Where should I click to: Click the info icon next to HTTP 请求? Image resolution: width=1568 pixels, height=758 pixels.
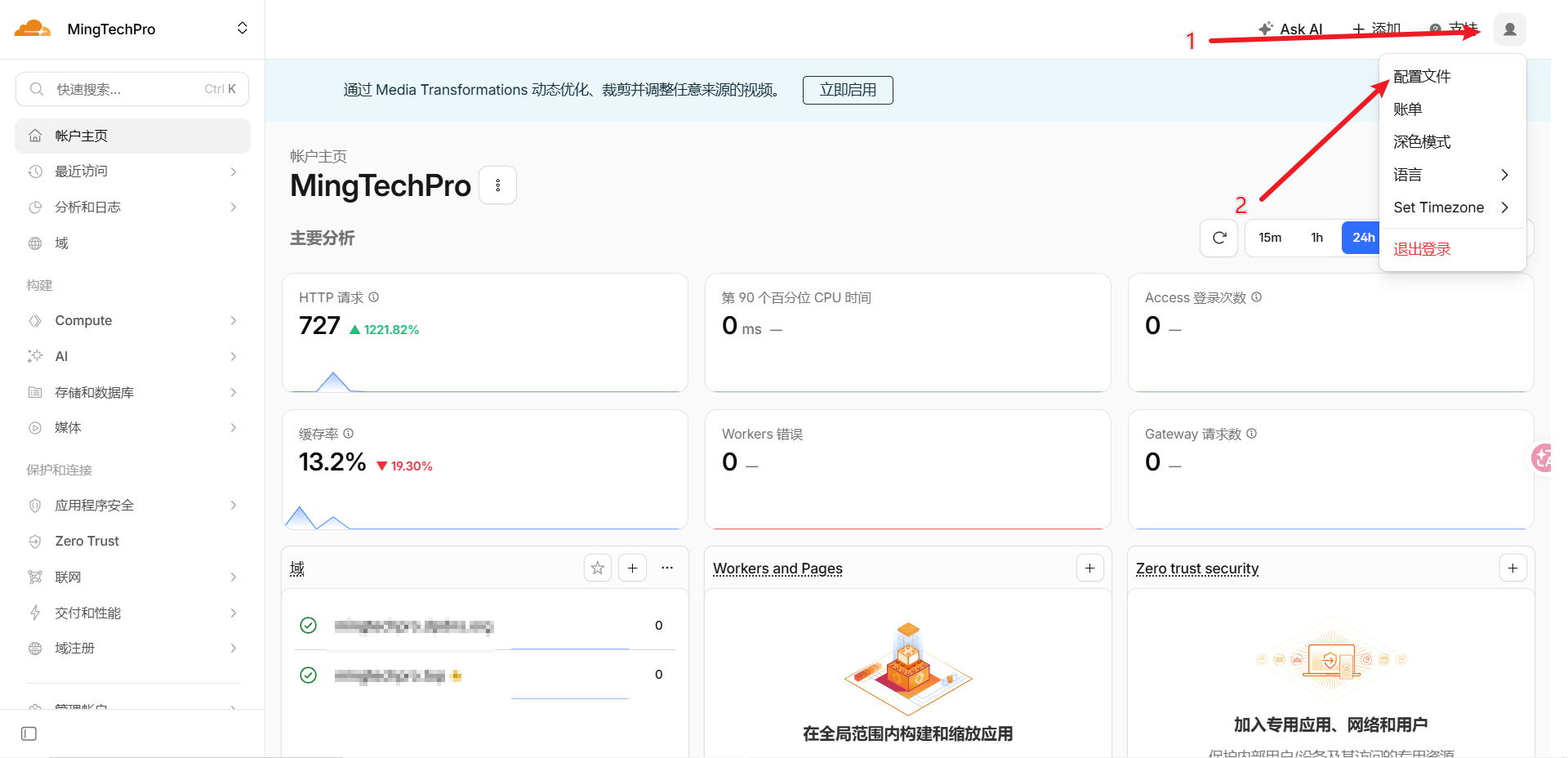pyautogui.click(x=373, y=297)
